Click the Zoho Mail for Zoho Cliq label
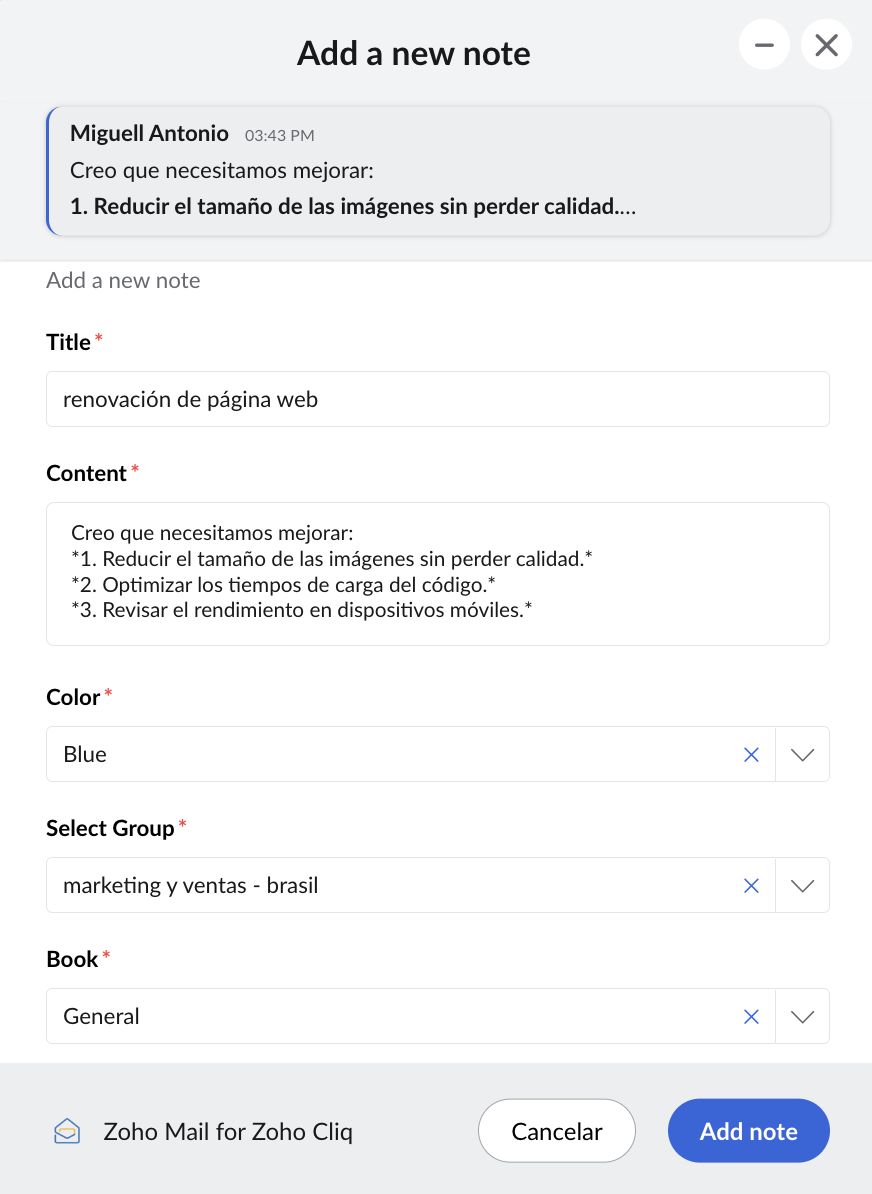The width and height of the screenshot is (872, 1194). click(x=228, y=1132)
